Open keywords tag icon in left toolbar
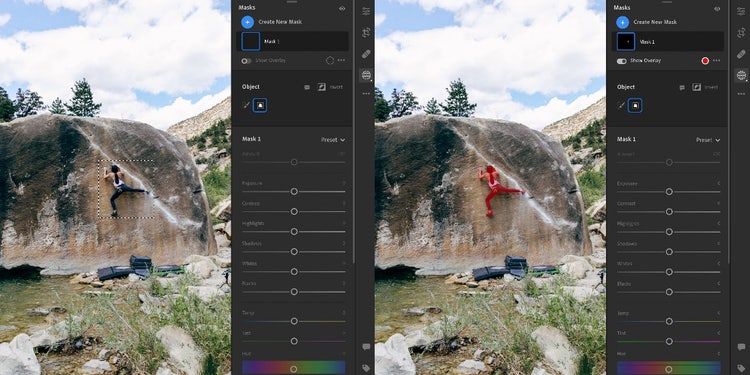 pos(366,368)
